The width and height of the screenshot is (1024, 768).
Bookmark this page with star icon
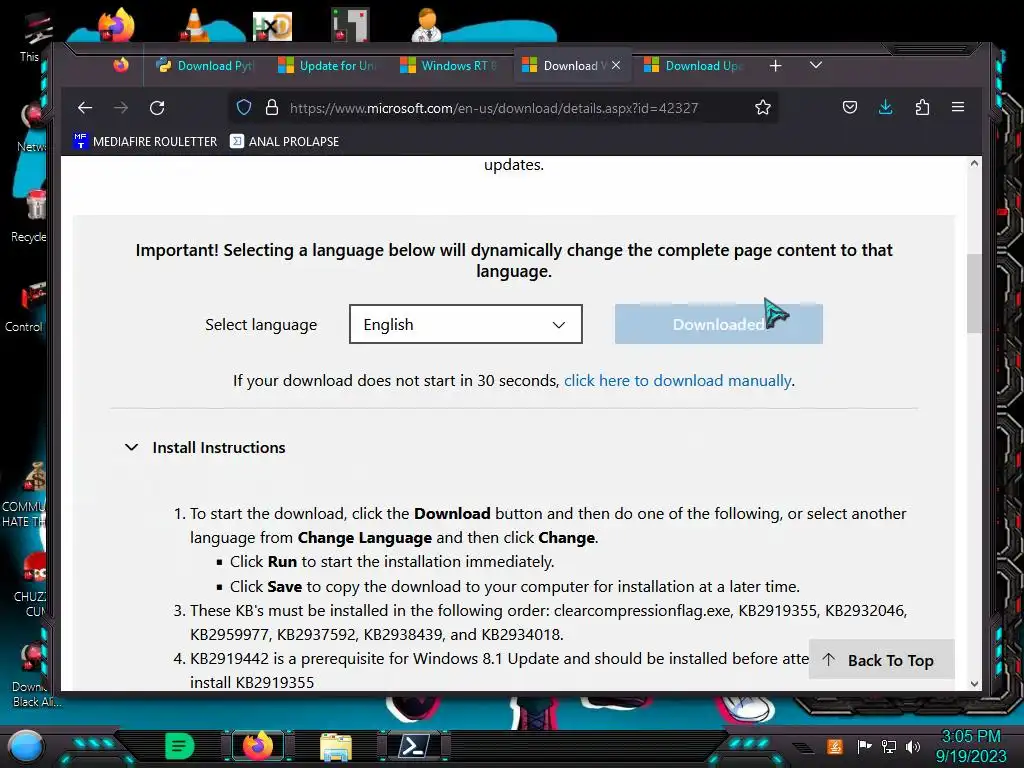[x=763, y=108]
